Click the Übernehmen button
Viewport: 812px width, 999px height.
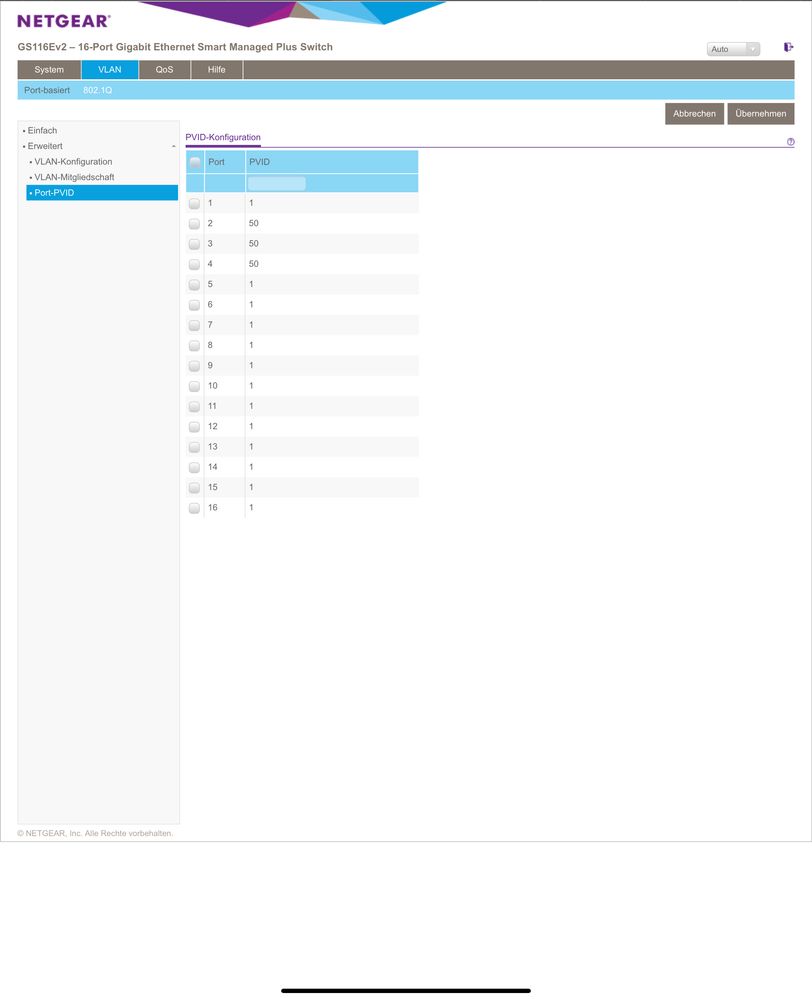[x=760, y=113]
